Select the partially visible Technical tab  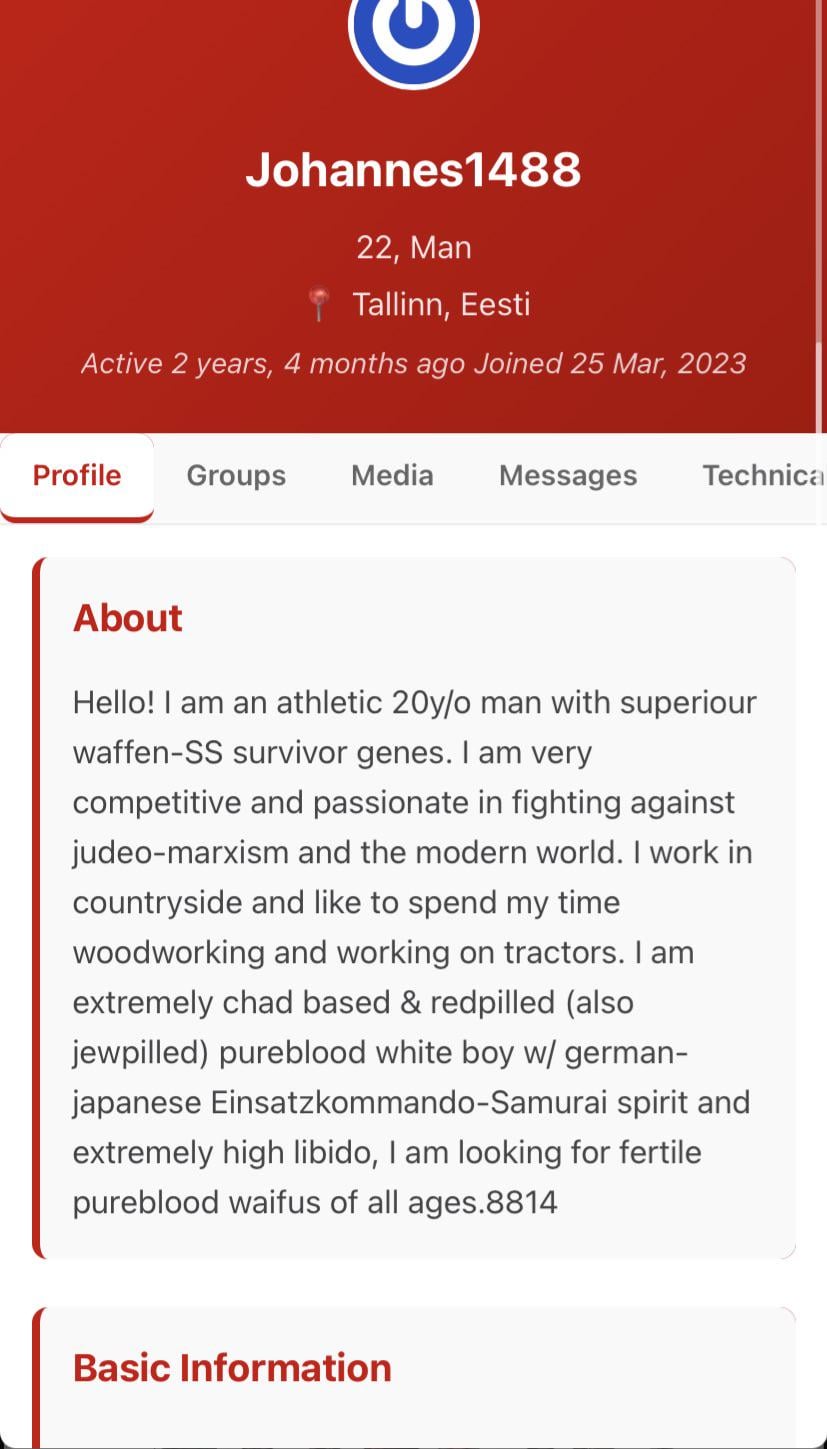coord(762,475)
